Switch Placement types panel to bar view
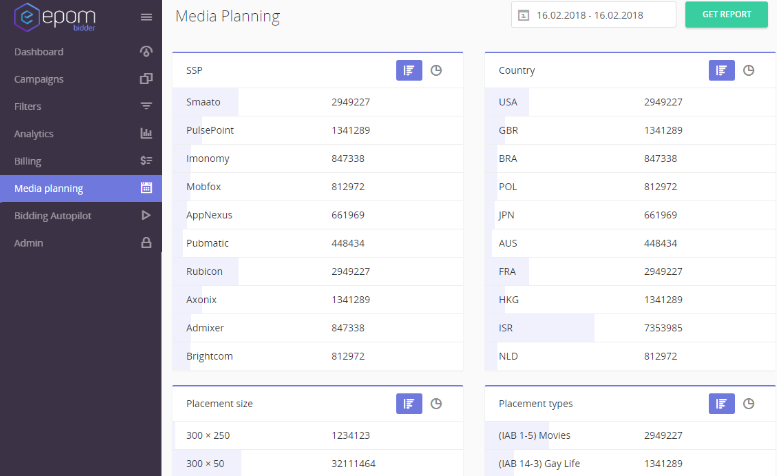This screenshot has height=476, width=777. (x=722, y=404)
